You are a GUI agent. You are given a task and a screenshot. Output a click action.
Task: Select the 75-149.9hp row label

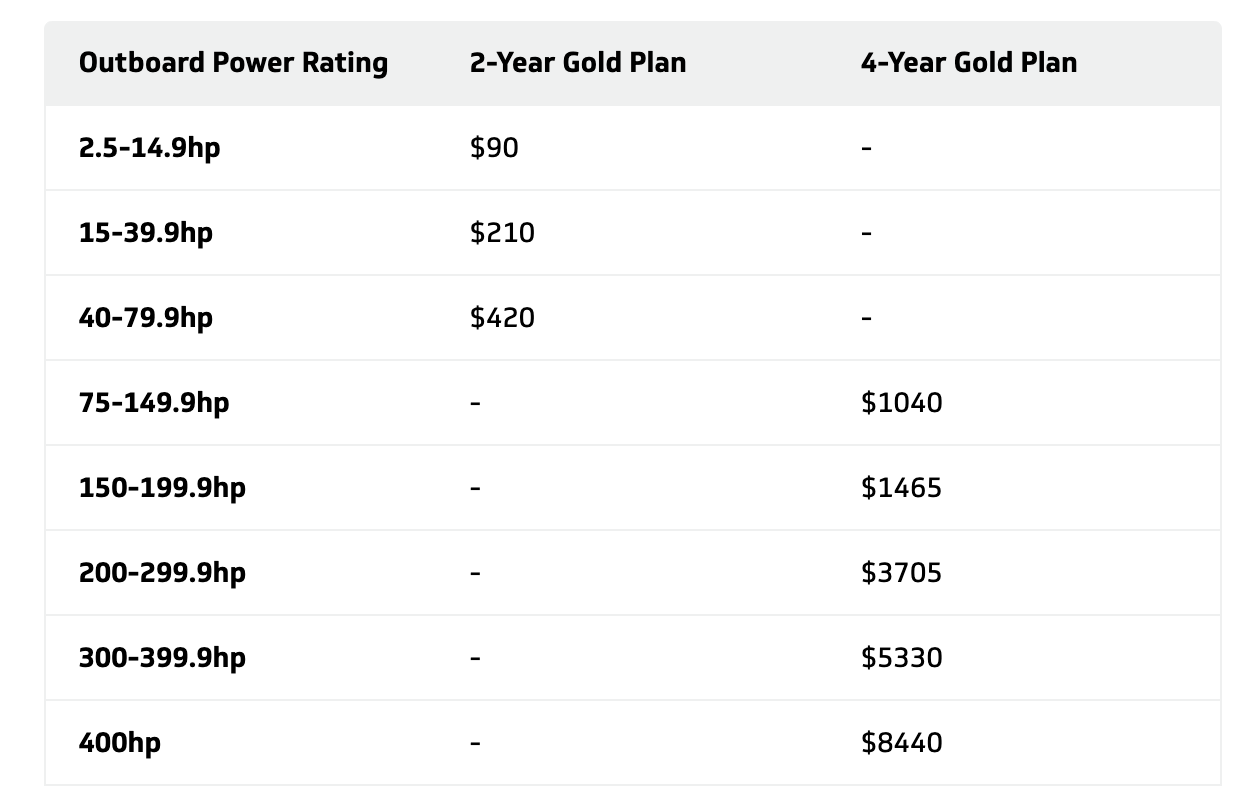pyautogui.click(x=154, y=403)
